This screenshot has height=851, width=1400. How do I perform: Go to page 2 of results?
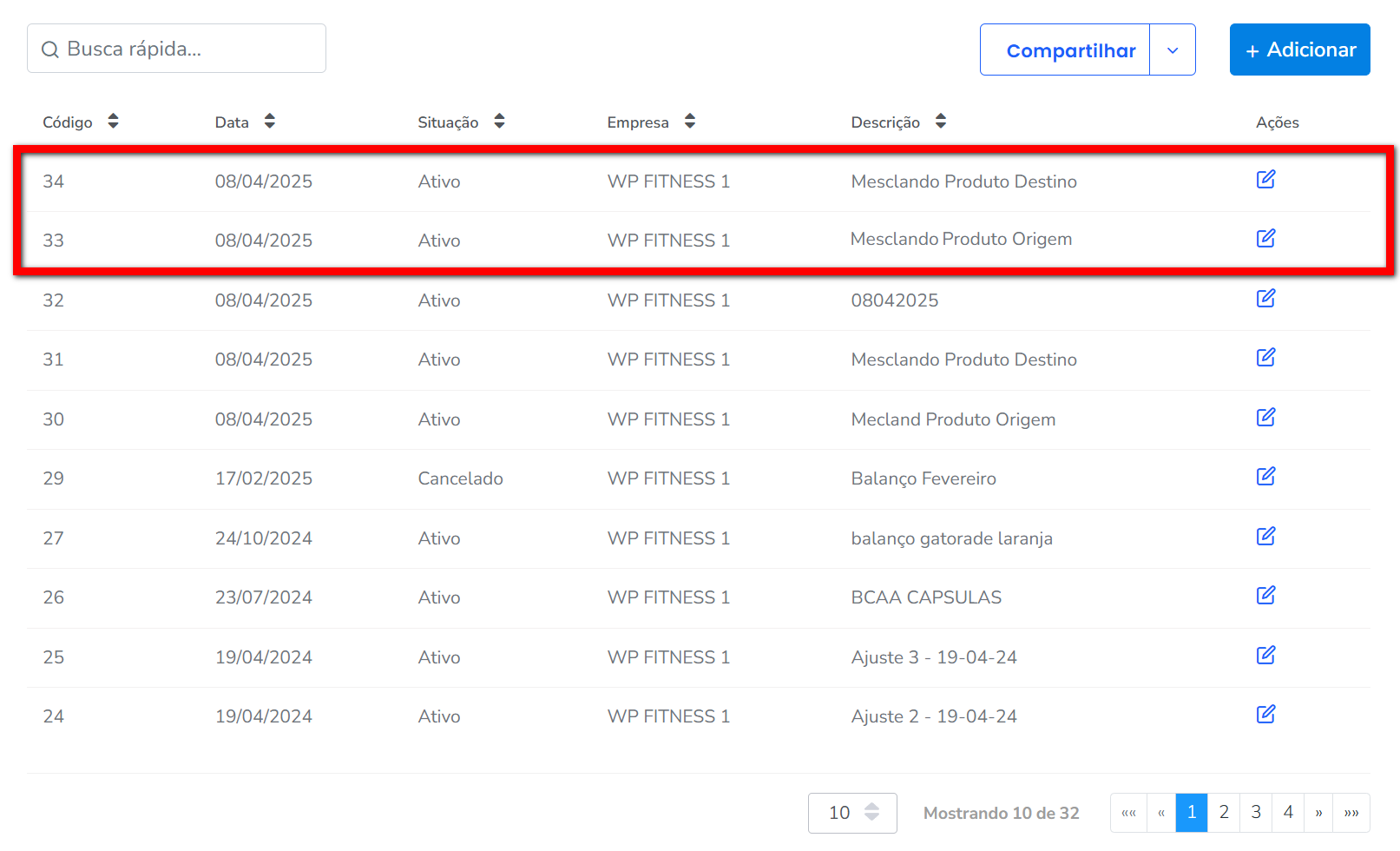click(1224, 813)
